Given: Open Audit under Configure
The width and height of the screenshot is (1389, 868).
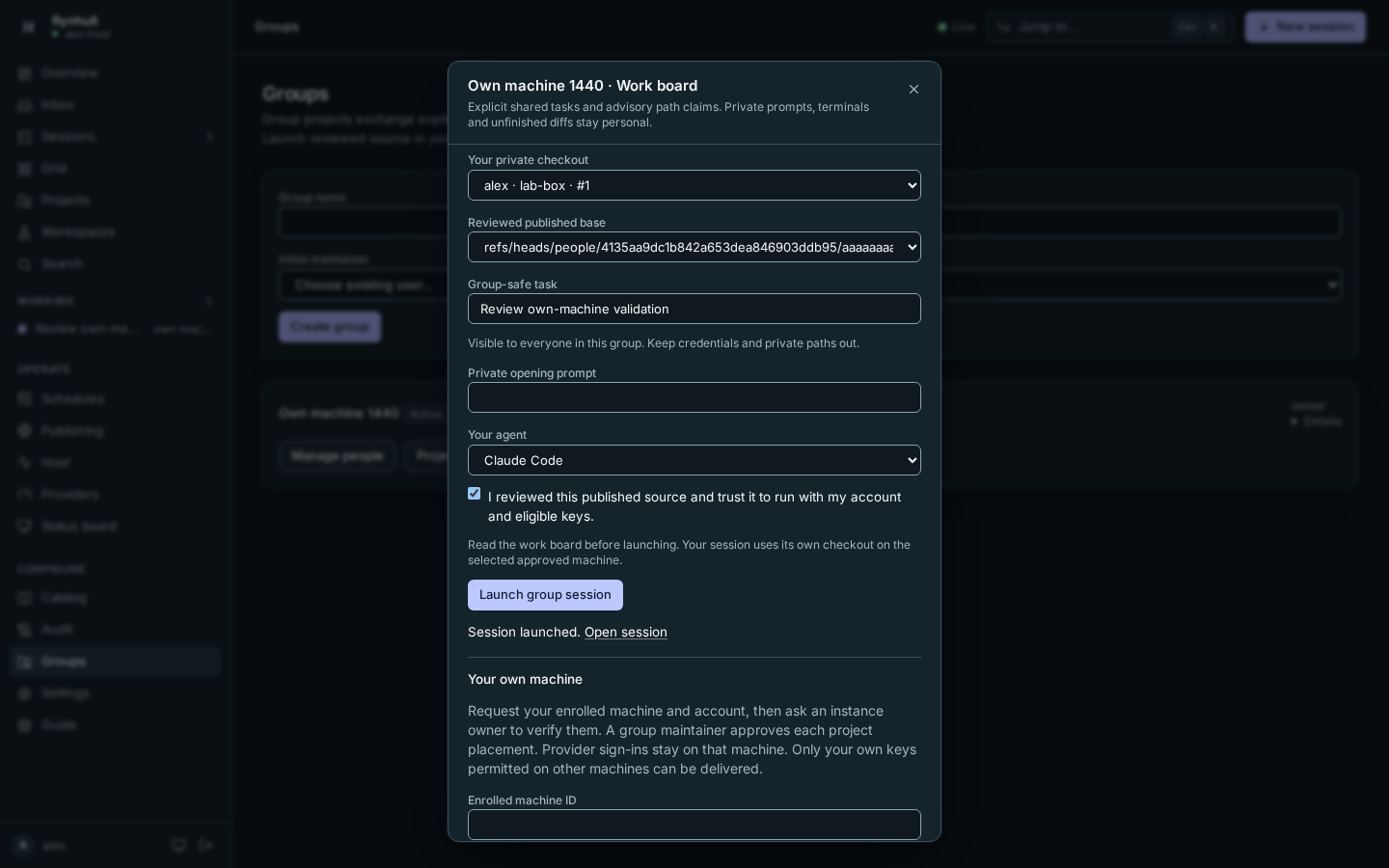Looking at the screenshot, I should 116,630.
